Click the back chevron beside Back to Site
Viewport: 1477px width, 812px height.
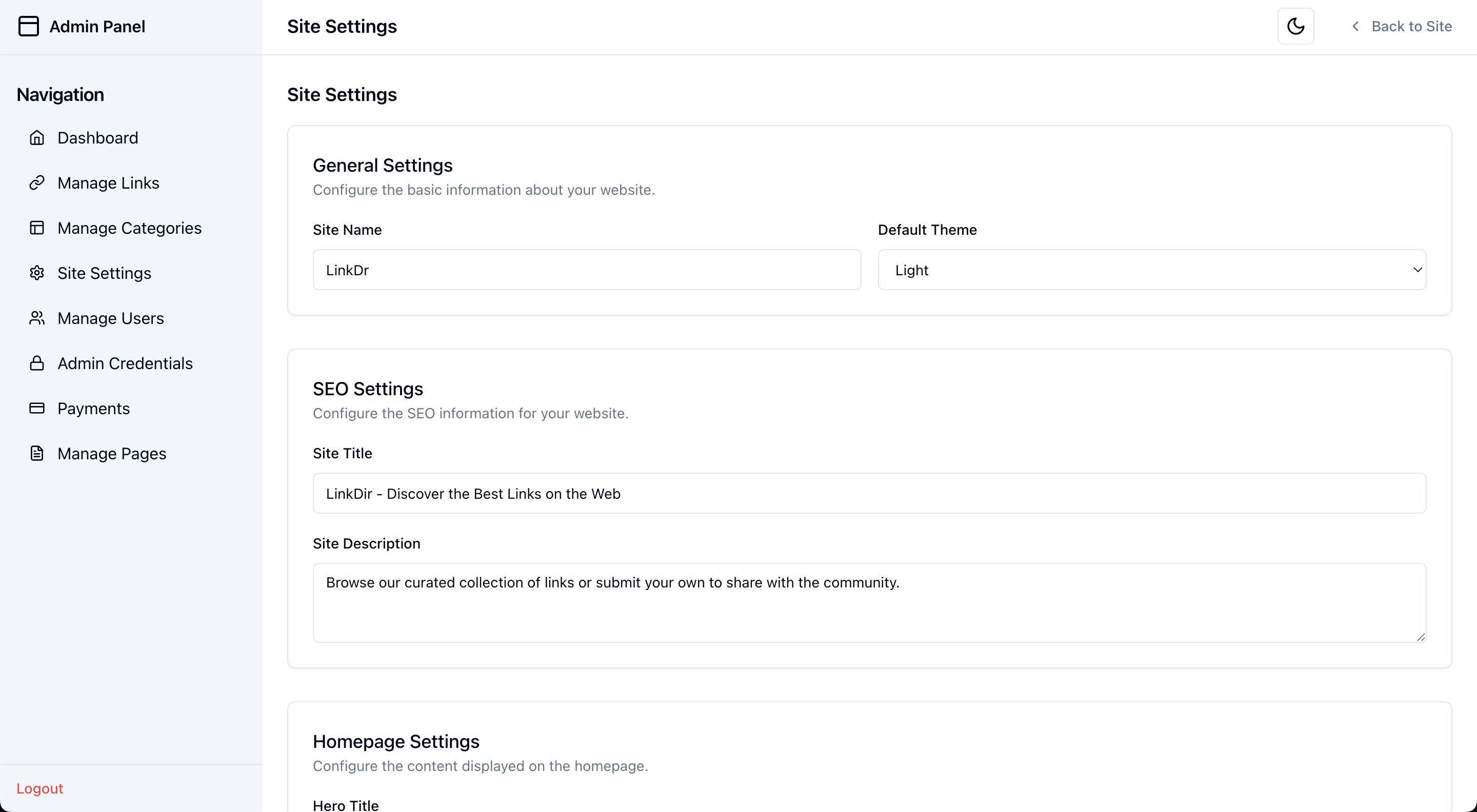point(1355,26)
